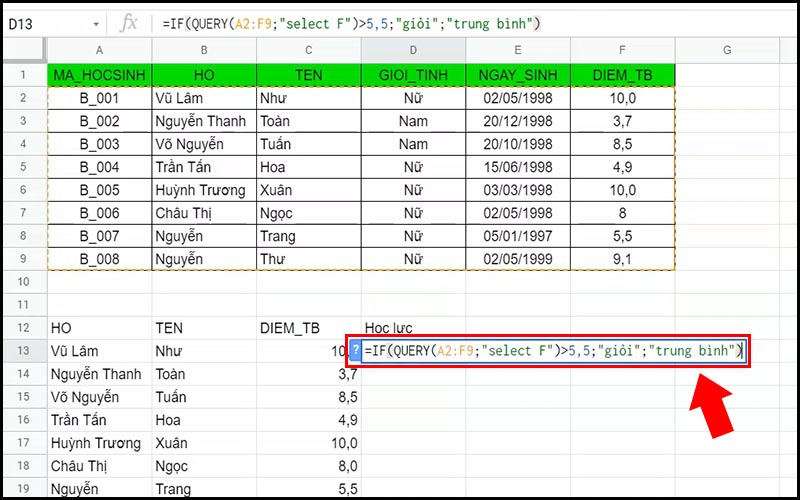Click the D13 cell formula editor
This screenshot has width=800, height=500.
pyautogui.click(x=554, y=351)
